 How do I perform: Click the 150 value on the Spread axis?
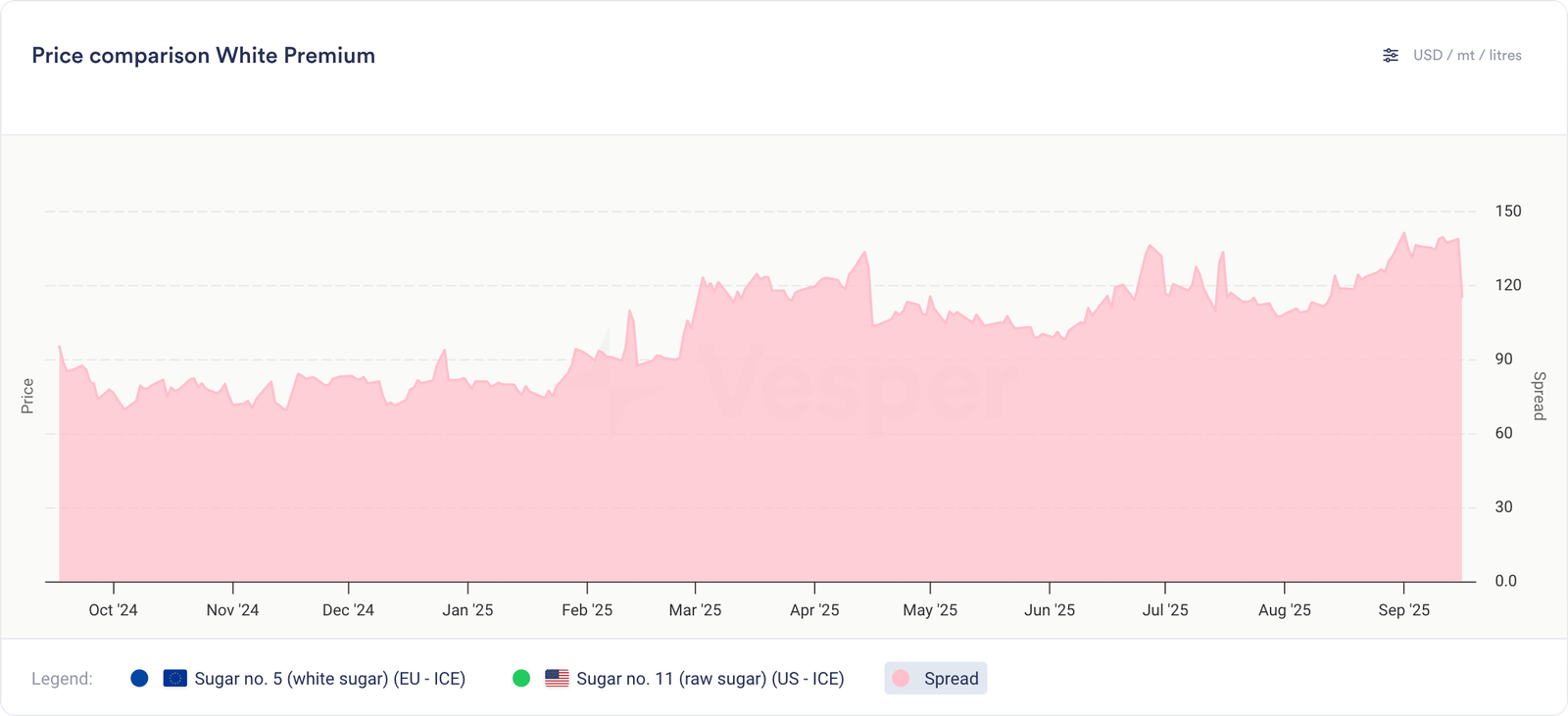1507,211
